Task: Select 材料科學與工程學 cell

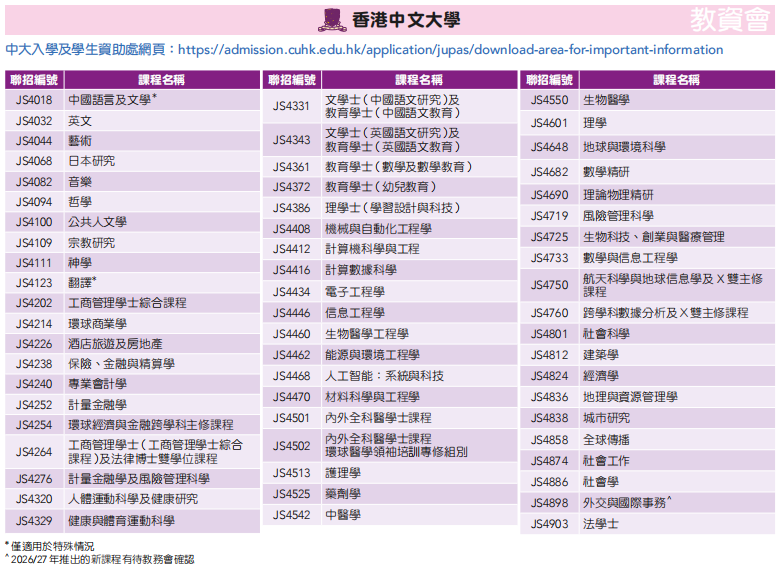Action: (x=420, y=397)
